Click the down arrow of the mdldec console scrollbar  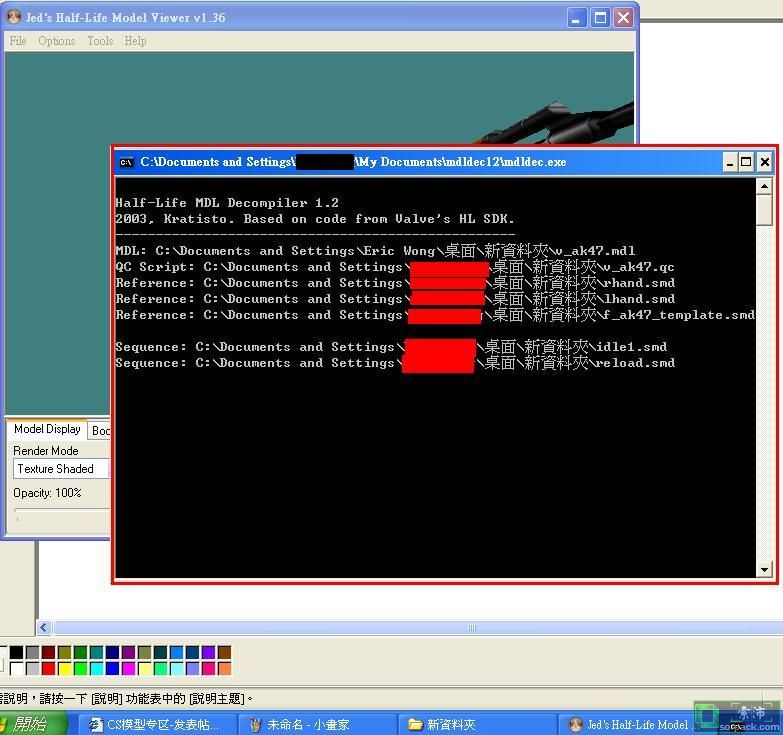pos(764,570)
